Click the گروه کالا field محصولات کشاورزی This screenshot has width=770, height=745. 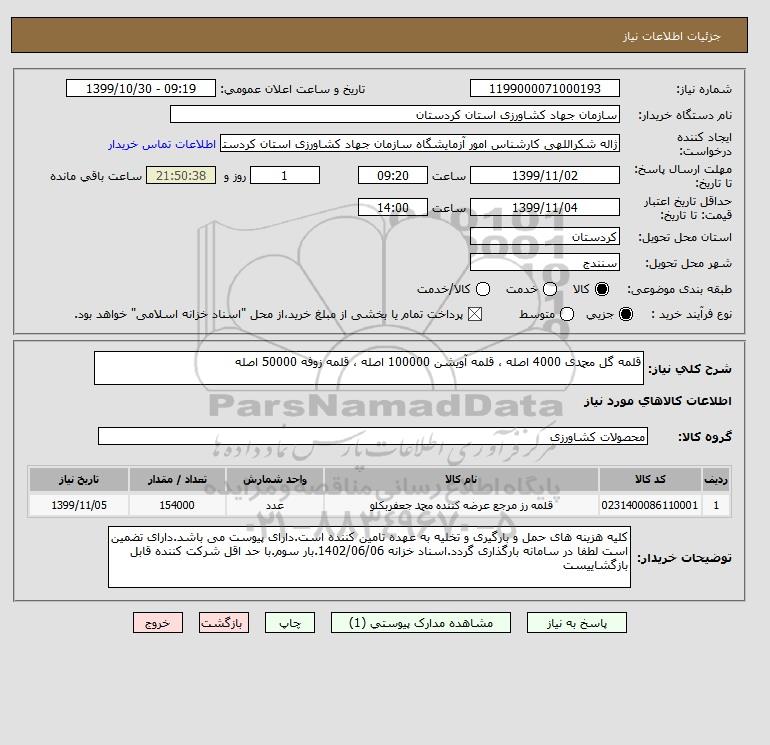[373, 436]
